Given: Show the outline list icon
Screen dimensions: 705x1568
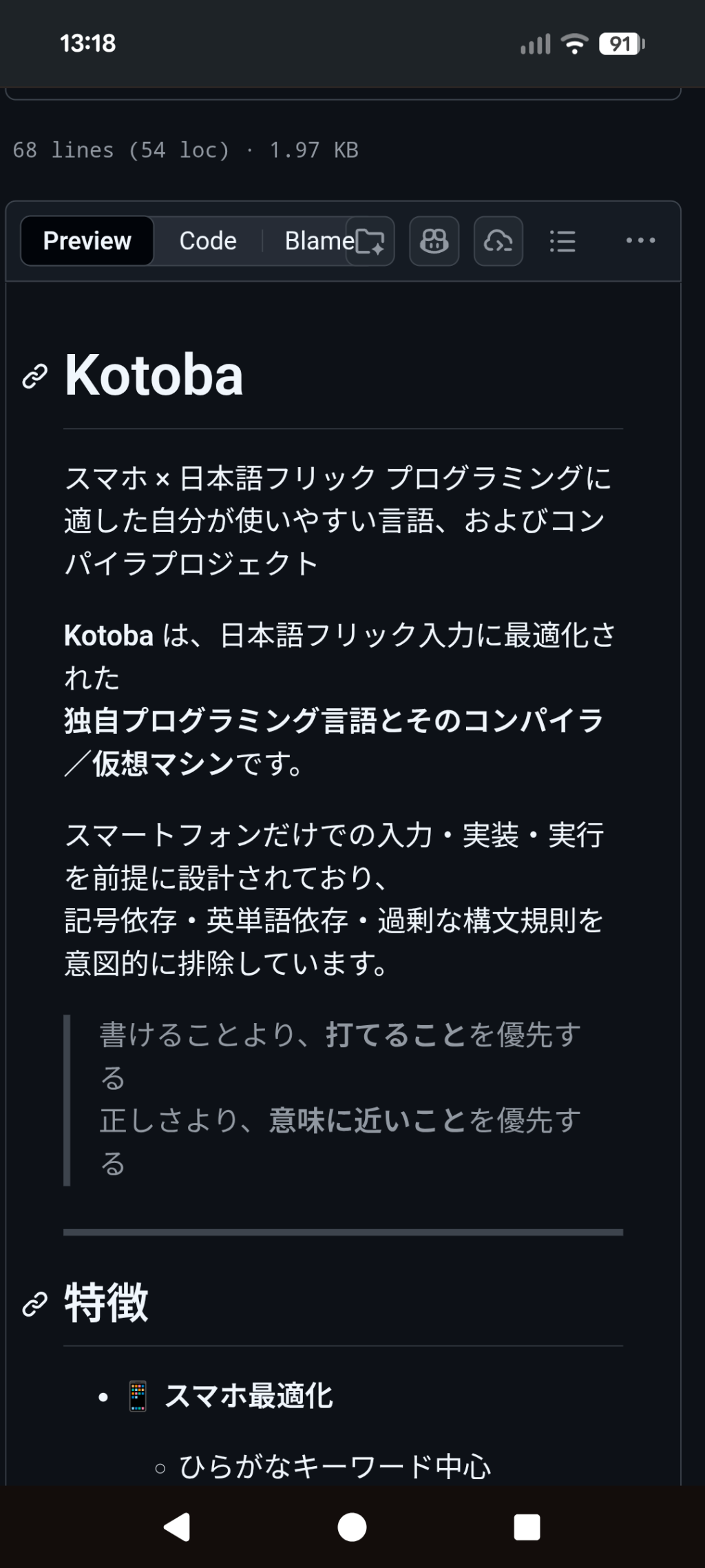Looking at the screenshot, I should pos(562,241).
